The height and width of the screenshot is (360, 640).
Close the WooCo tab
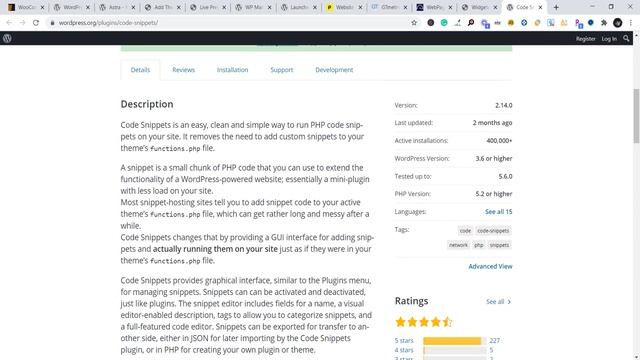[42, 7]
